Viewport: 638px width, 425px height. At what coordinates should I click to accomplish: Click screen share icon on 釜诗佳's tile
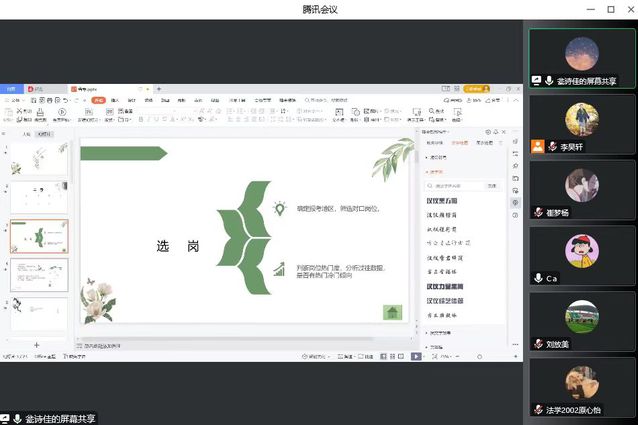537,80
